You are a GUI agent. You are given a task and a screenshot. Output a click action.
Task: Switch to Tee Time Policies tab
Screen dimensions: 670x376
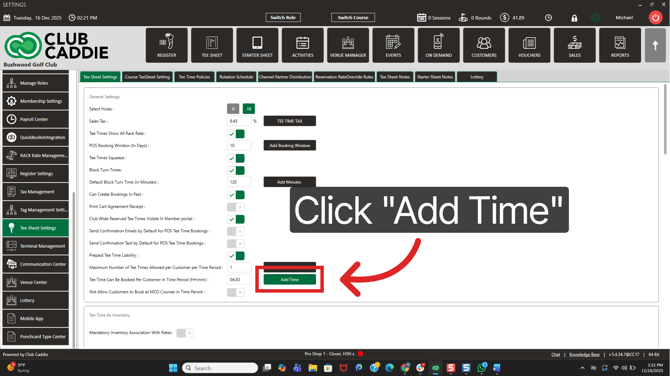coord(194,77)
